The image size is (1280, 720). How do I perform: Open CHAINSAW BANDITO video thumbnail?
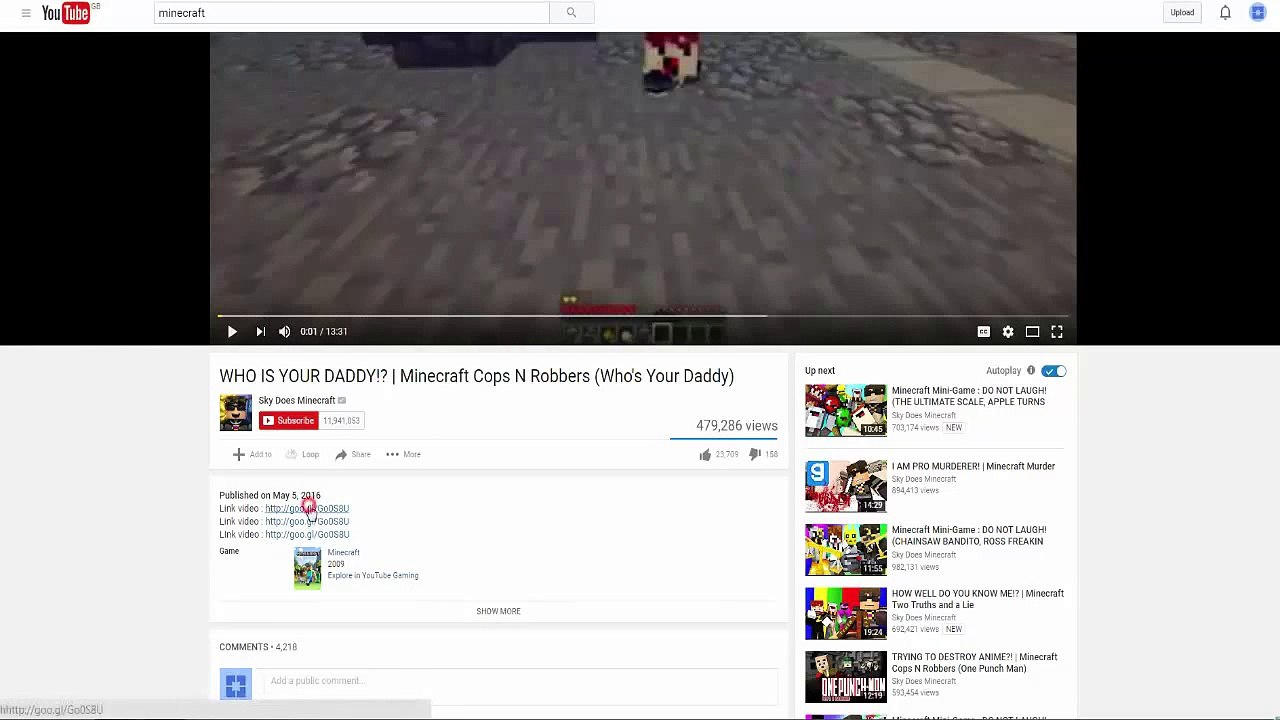click(x=846, y=550)
